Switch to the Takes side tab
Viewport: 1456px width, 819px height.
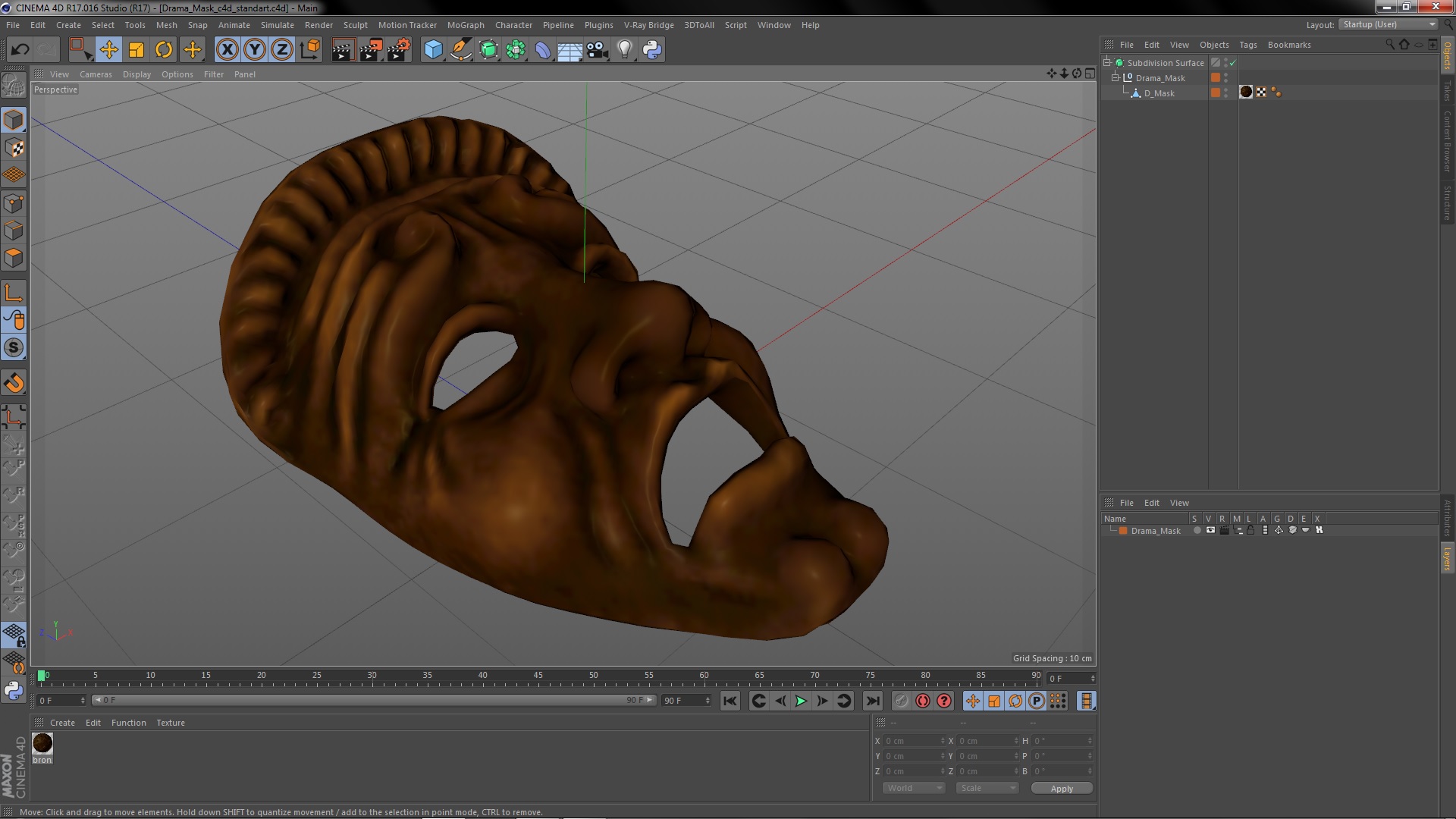click(1447, 91)
